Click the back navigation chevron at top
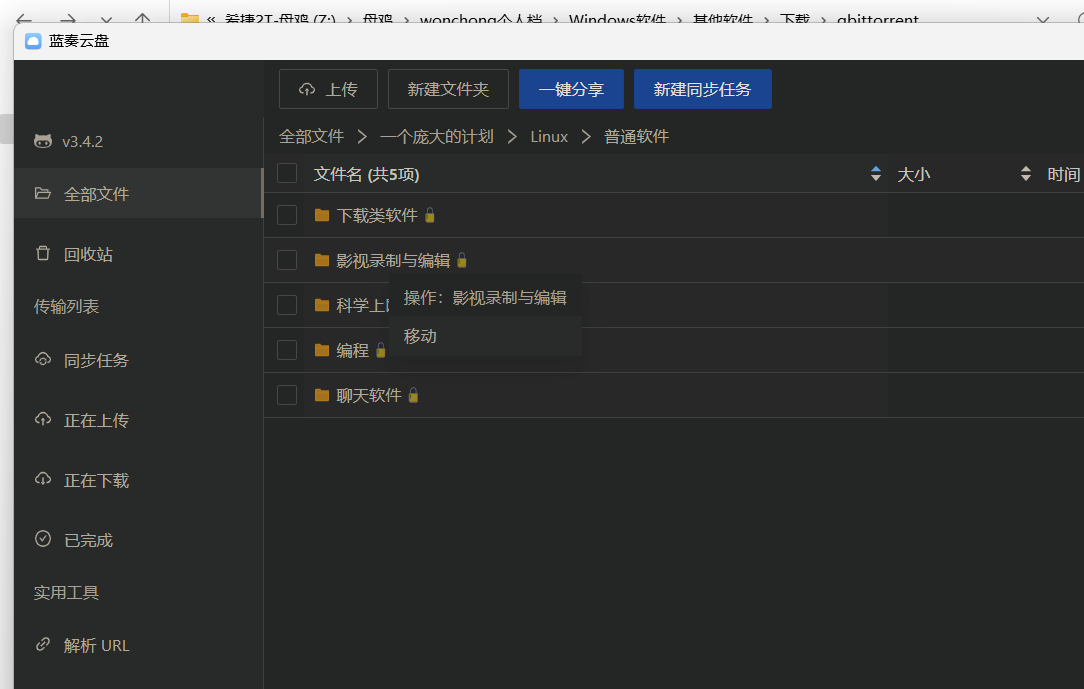Viewport: 1084px width, 689px height. tap(22, 18)
